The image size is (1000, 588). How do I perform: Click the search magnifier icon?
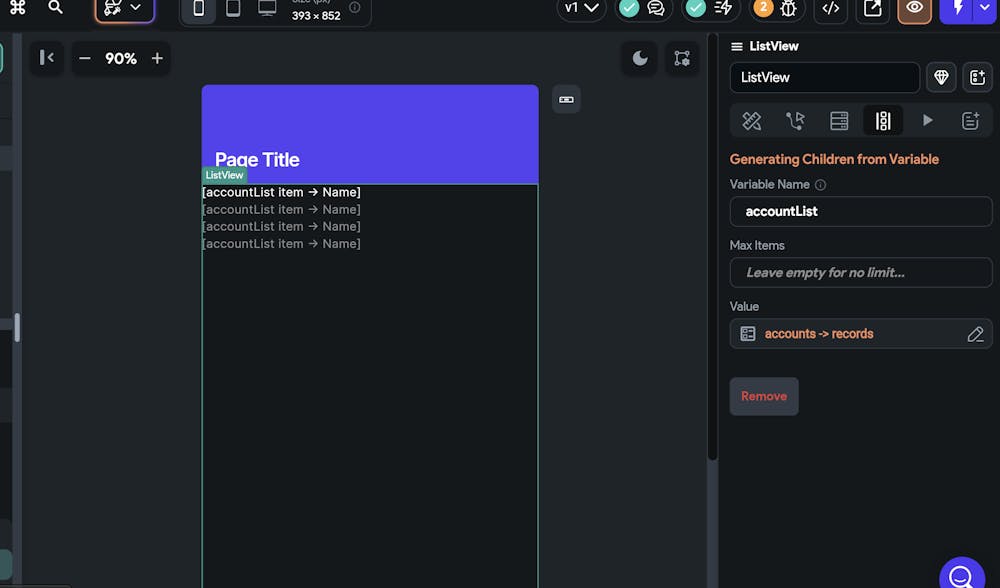coord(55,8)
